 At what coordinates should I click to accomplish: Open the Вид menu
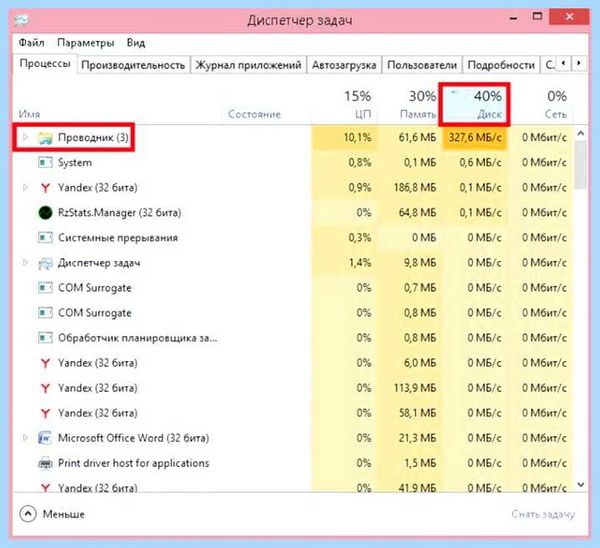[136, 42]
